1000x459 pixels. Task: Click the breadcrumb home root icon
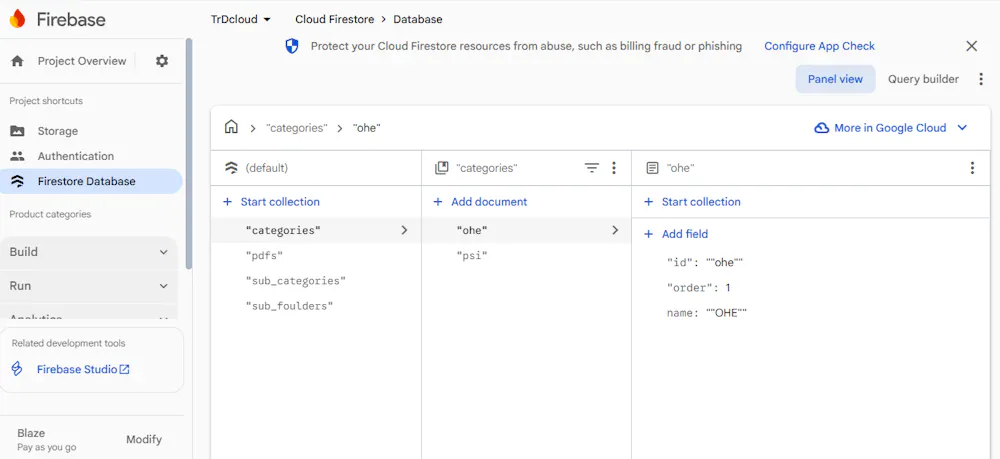pos(231,127)
